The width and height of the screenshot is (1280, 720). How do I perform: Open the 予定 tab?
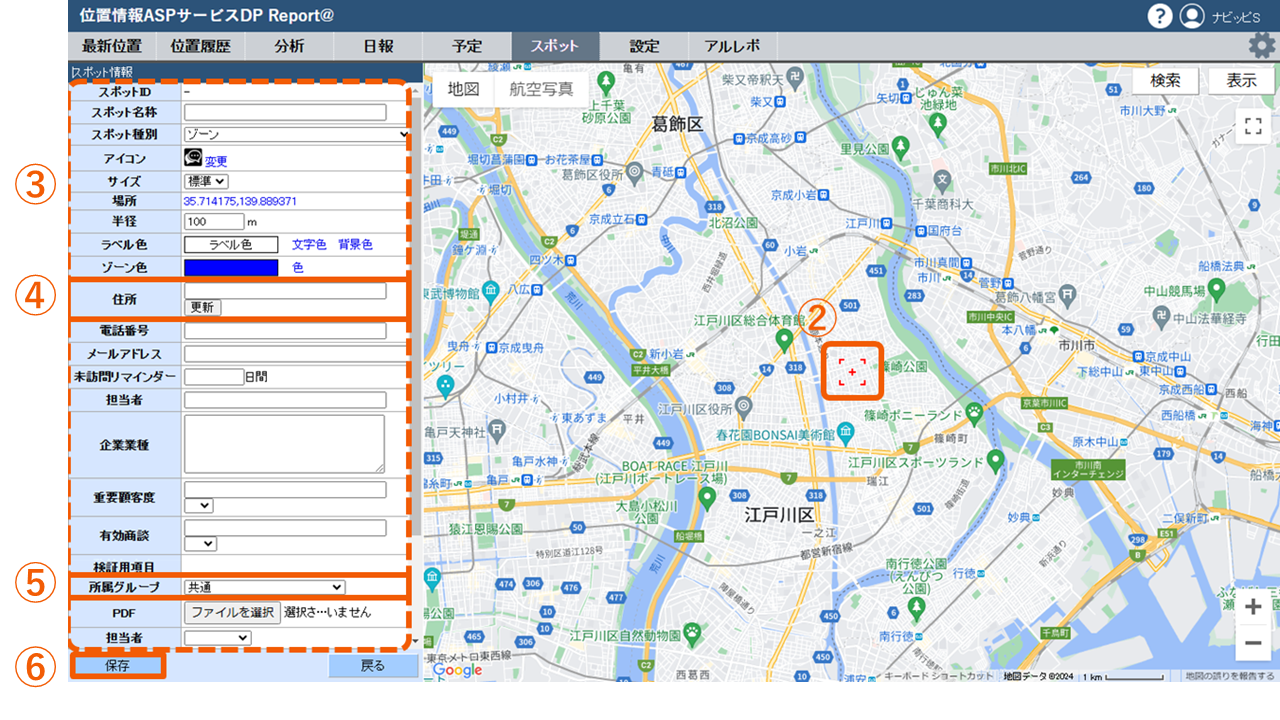(x=466, y=46)
